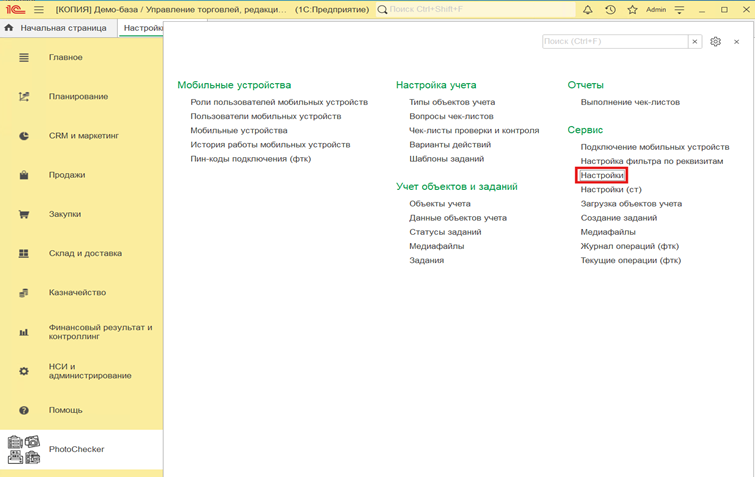Open Роли пользователей мобильных устройств
Screen dimensions: 755x477
coord(279,102)
